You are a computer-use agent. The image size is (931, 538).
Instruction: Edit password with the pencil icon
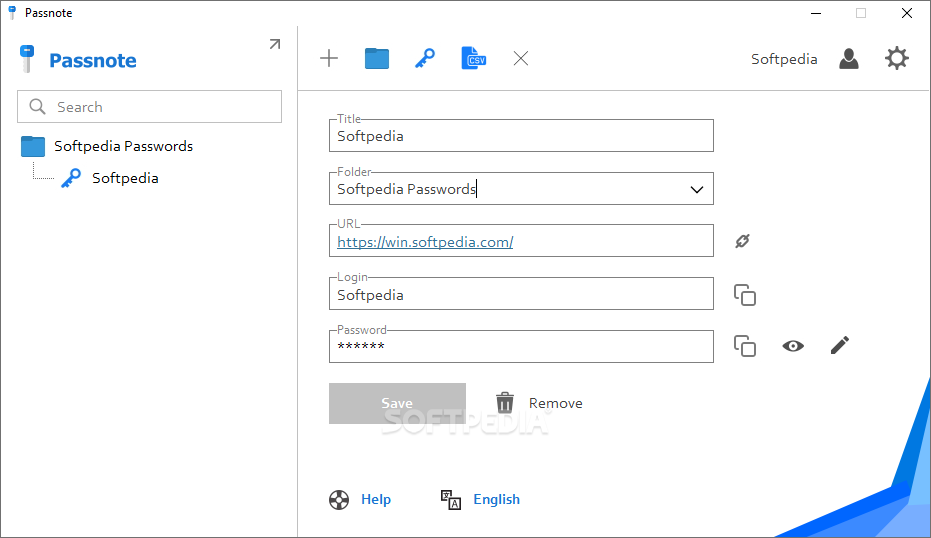pyautogui.click(x=840, y=345)
